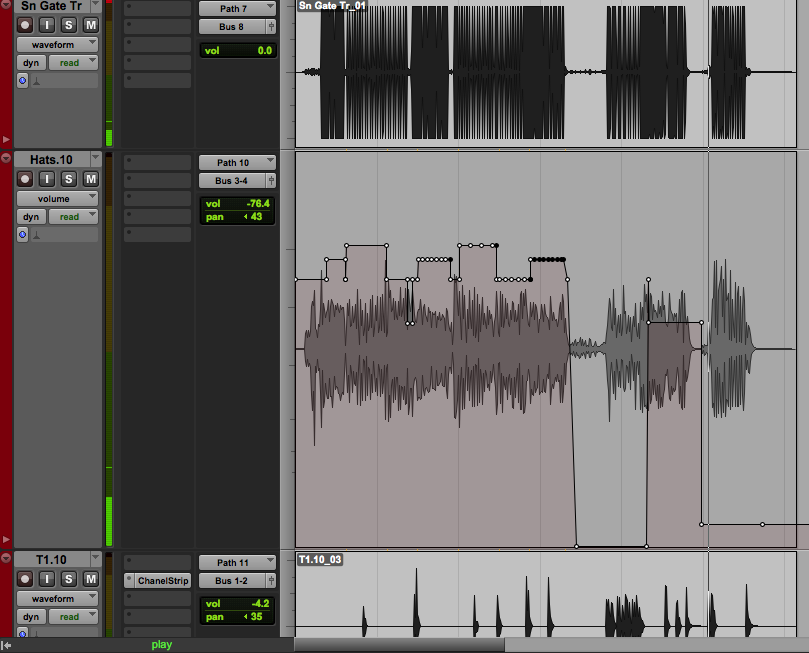Click the T1.10 track name
The image size is (809, 653).
coord(51,560)
